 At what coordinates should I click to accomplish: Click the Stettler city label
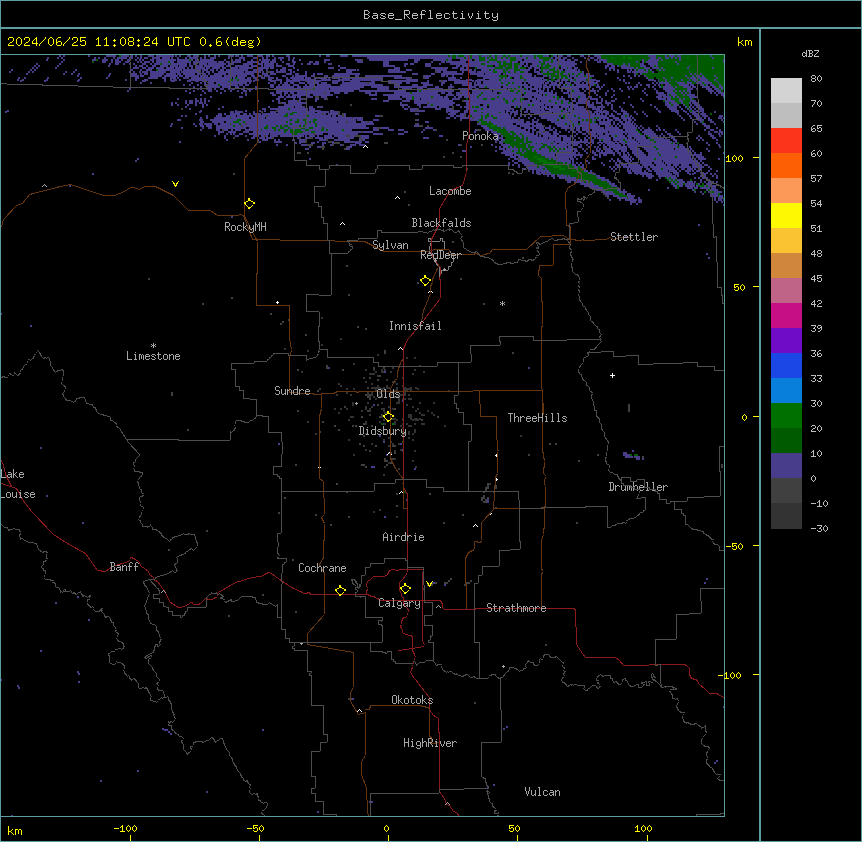634,237
